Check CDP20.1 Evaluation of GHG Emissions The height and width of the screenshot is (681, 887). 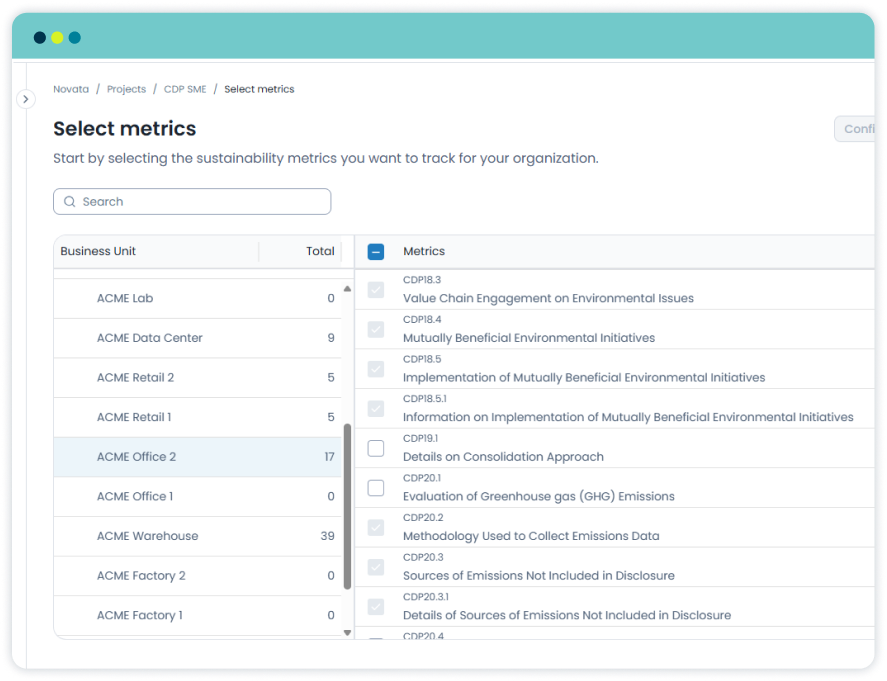click(x=376, y=488)
